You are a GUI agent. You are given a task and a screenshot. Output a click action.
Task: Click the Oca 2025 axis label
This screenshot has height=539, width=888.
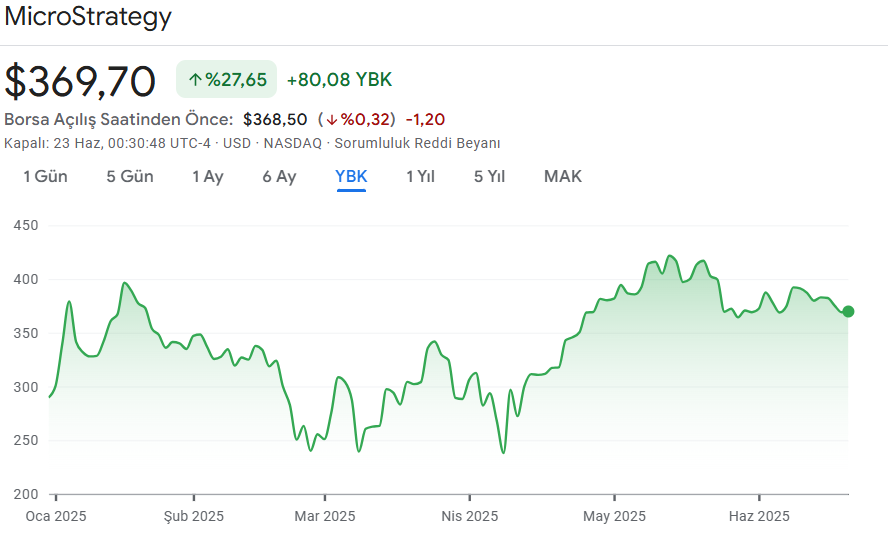click(x=56, y=516)
